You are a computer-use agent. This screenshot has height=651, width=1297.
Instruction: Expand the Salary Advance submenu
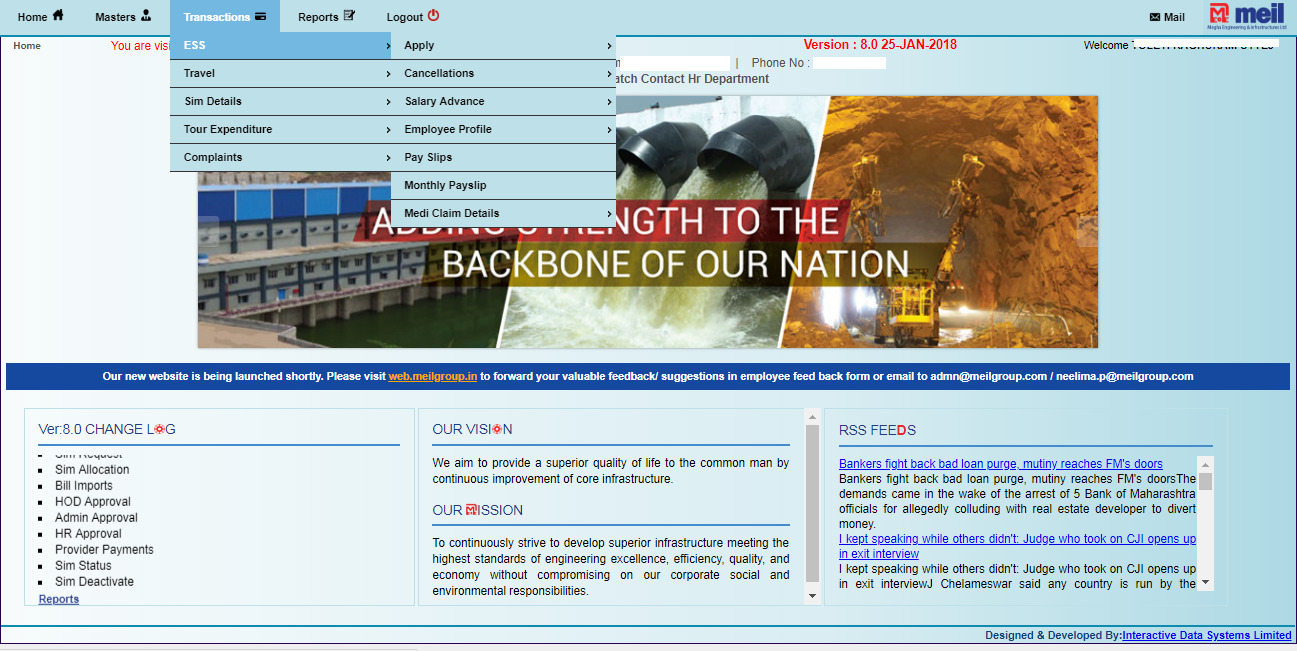click(x=608, y=100)
